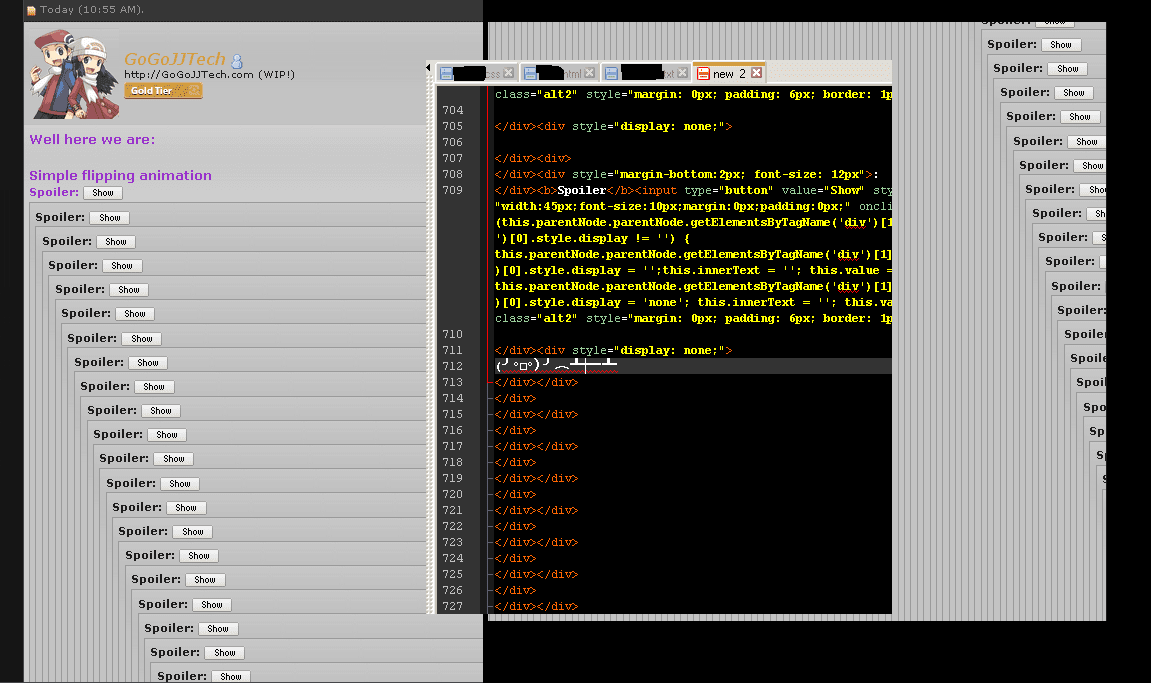This screenshot has height=684, width=1151.
Task: Click the </div></div> code on line 713
Action: (537, 383)
